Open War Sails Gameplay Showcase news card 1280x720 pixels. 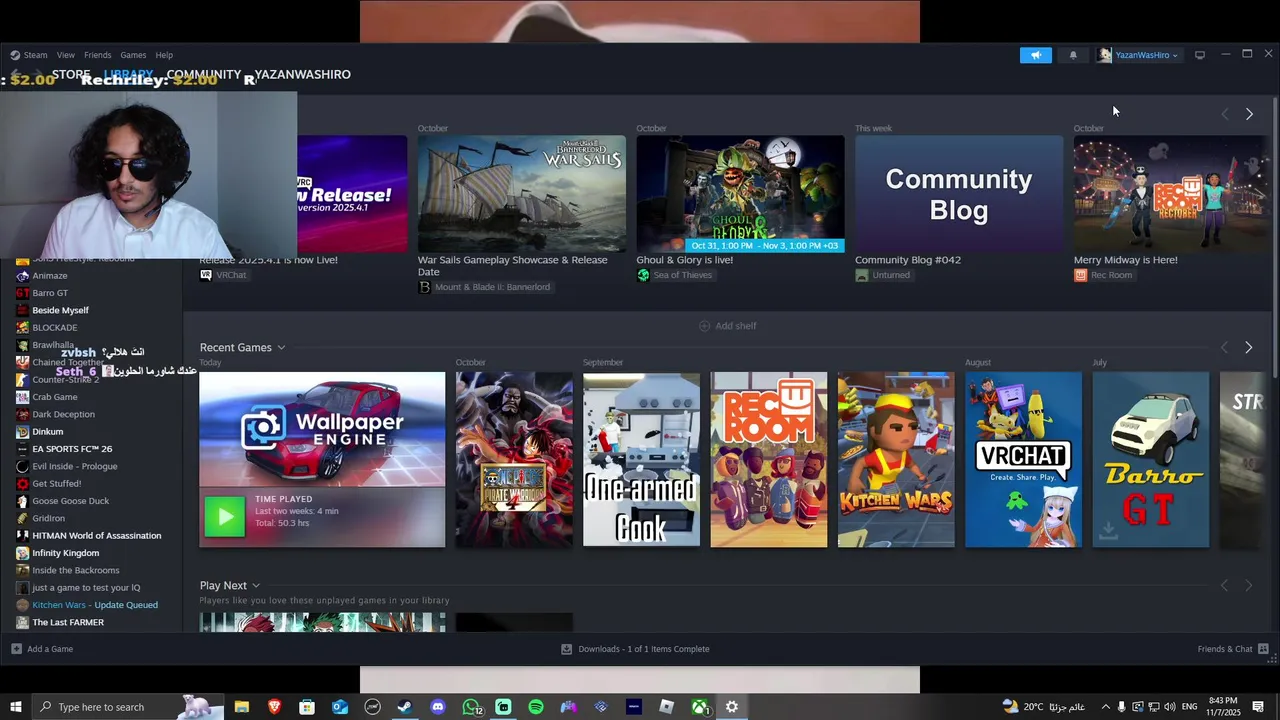tap(522, 194)
